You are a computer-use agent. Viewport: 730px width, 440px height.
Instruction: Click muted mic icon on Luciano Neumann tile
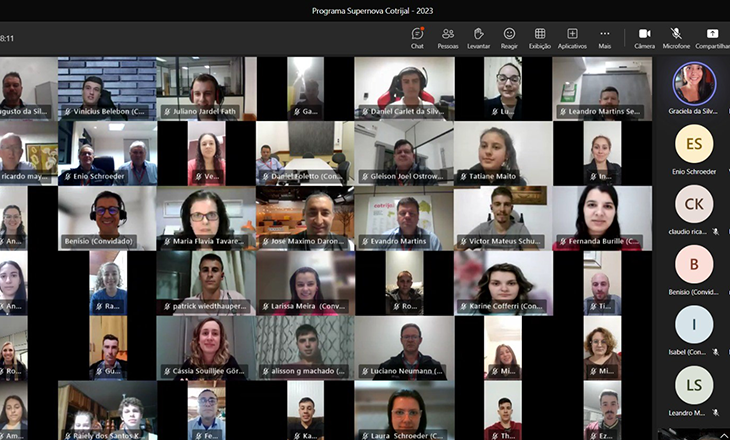(365, 372)
